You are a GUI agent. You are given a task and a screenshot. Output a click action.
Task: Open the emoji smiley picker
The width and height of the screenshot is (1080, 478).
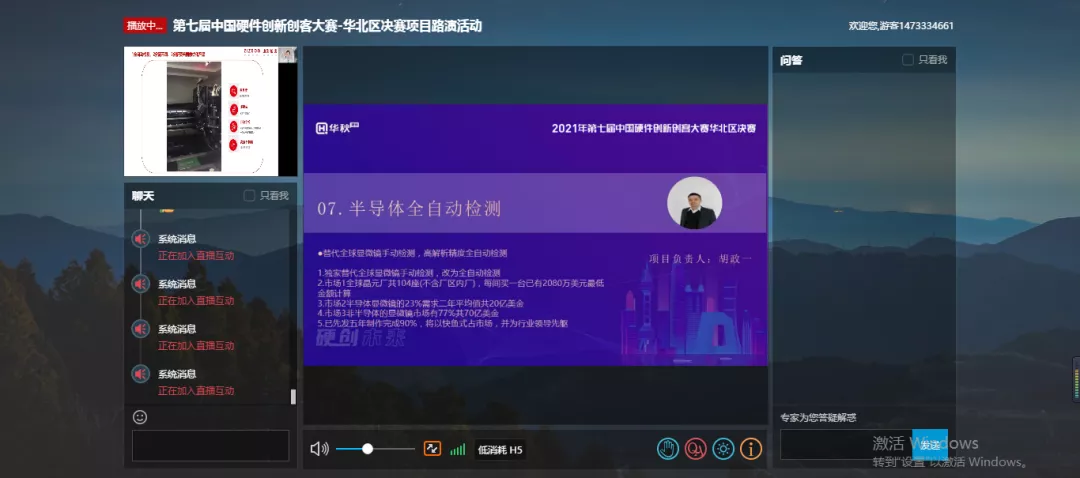(140, 417)
